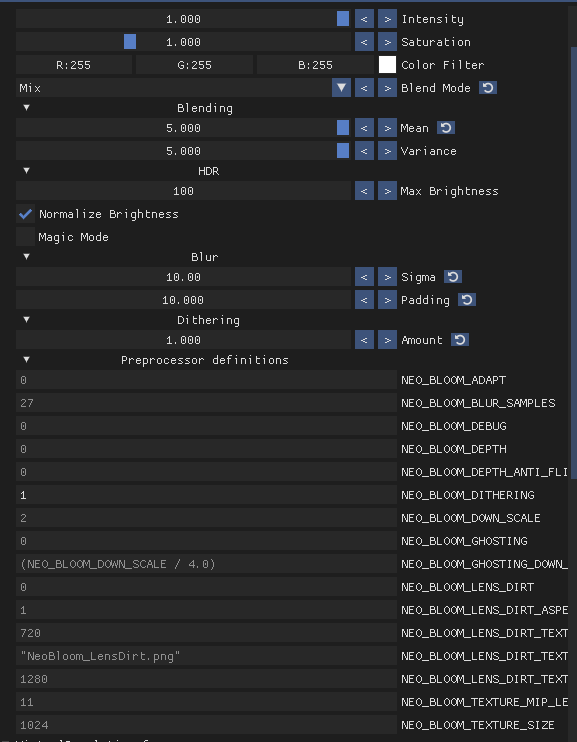Increase Intensity with right arrow button

click(387, 19)
